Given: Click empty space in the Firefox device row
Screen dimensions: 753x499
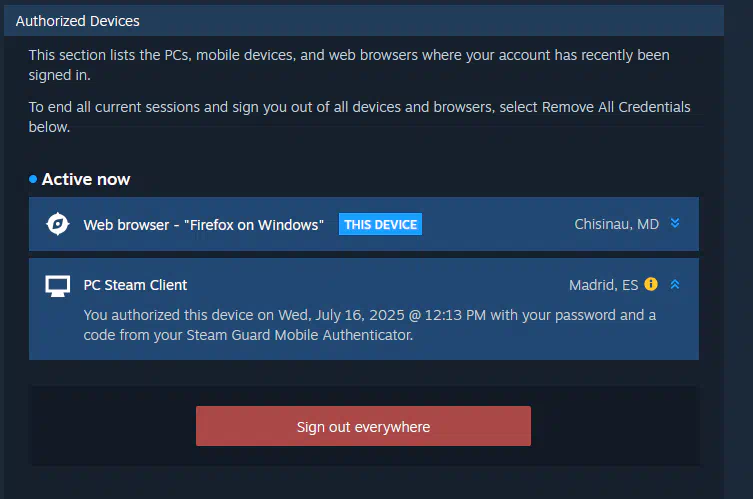Looking at the screenshot, I should (495, 224).
